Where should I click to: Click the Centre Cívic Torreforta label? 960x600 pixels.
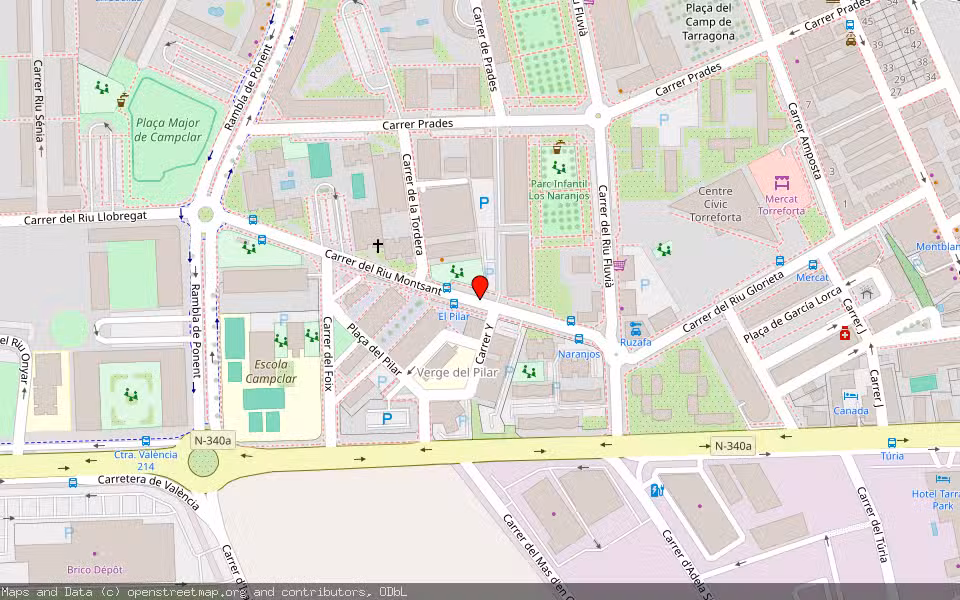[x=715, y=204]
